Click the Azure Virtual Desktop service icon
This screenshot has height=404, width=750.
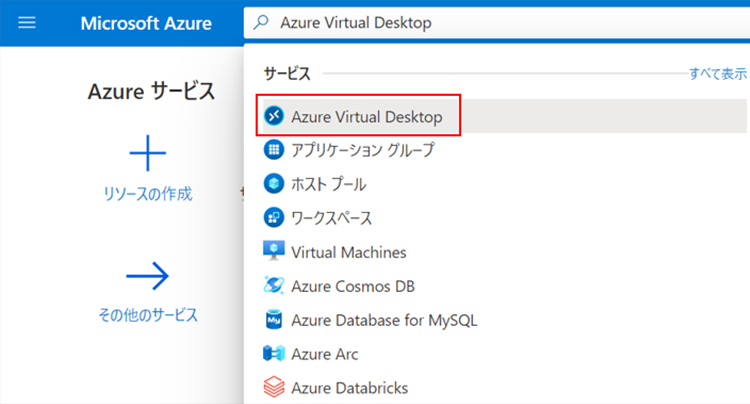(273, 116)
